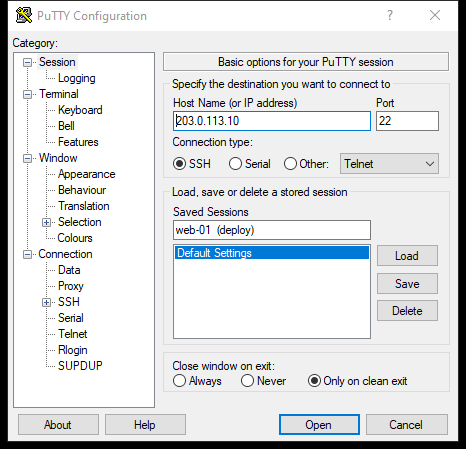Open the Features settings category

tap(78, 142)
